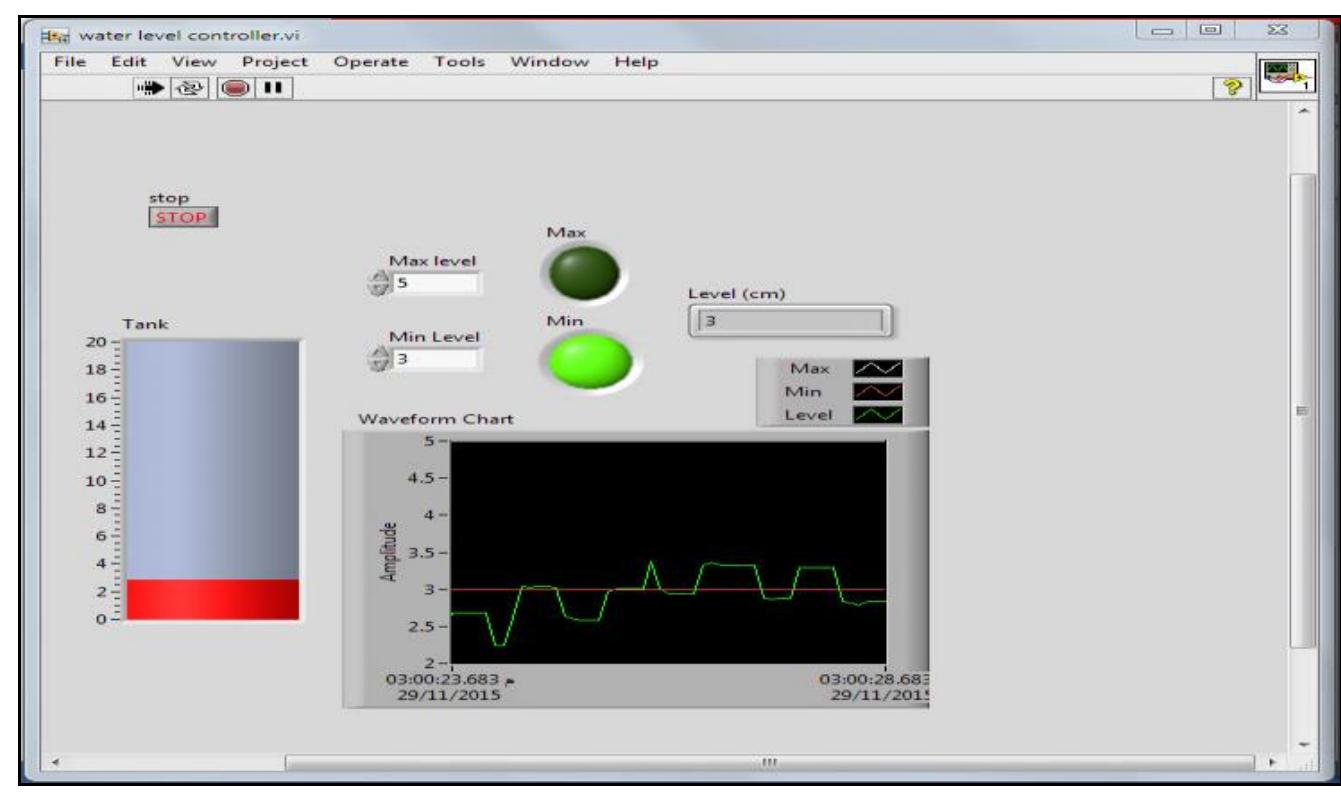Click the Min Level numeric field

click(x=435, y=359)
